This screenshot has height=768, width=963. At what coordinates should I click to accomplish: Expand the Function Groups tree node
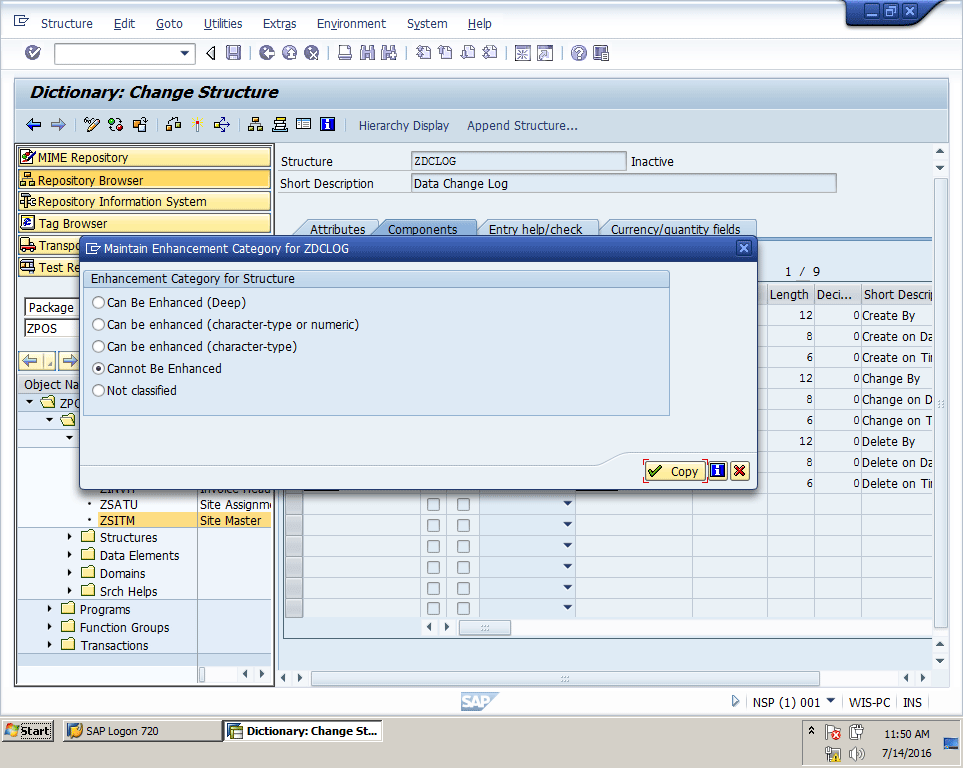(x=50, y=628)
